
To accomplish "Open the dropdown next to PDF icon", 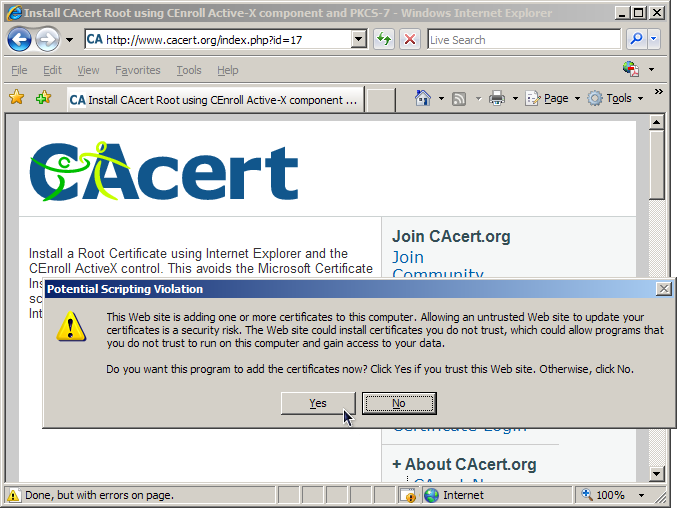I will pyautogui.click(x=651, y=69).
